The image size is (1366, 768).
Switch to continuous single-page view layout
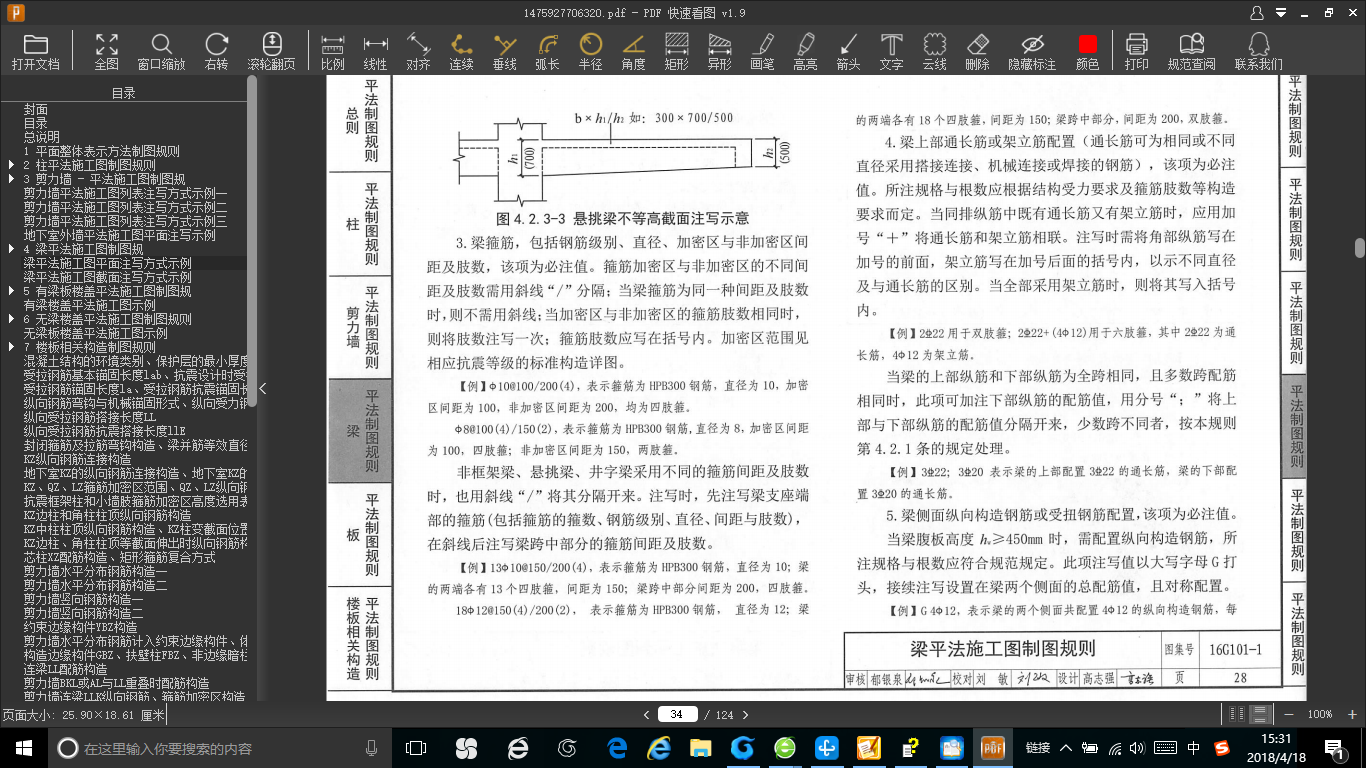point(1261,714)
